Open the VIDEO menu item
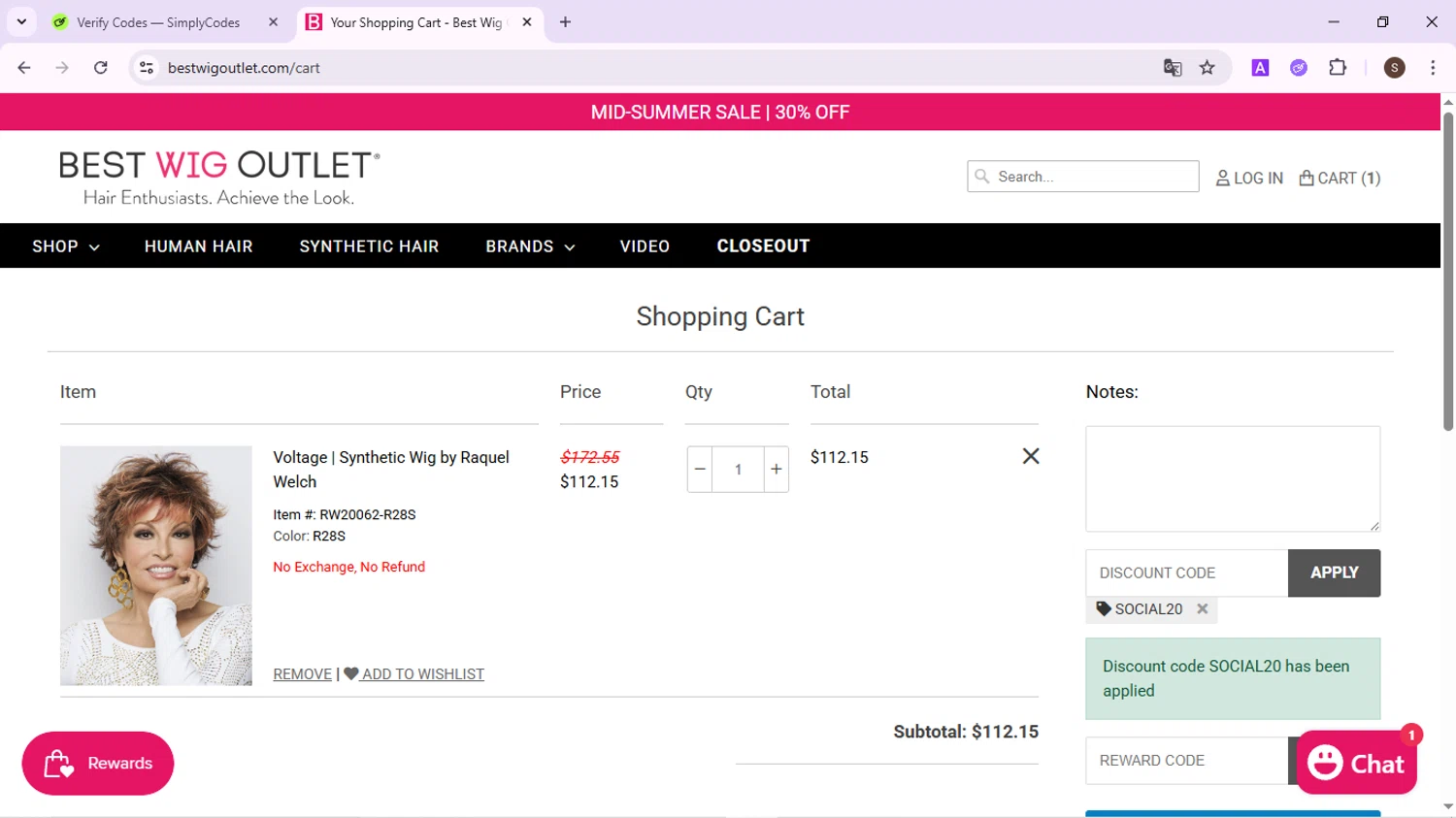Viewport: 1456px width, 818px height. (x=645, y=246)
